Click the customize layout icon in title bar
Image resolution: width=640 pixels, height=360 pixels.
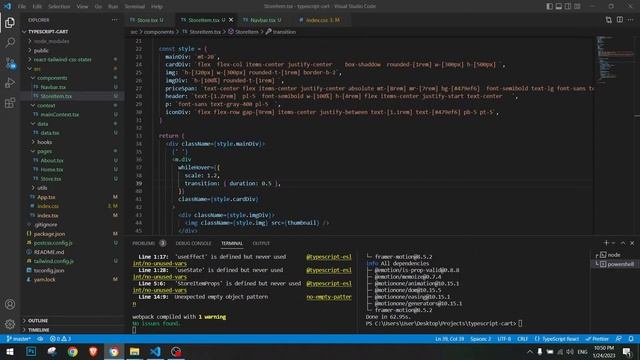577,6
